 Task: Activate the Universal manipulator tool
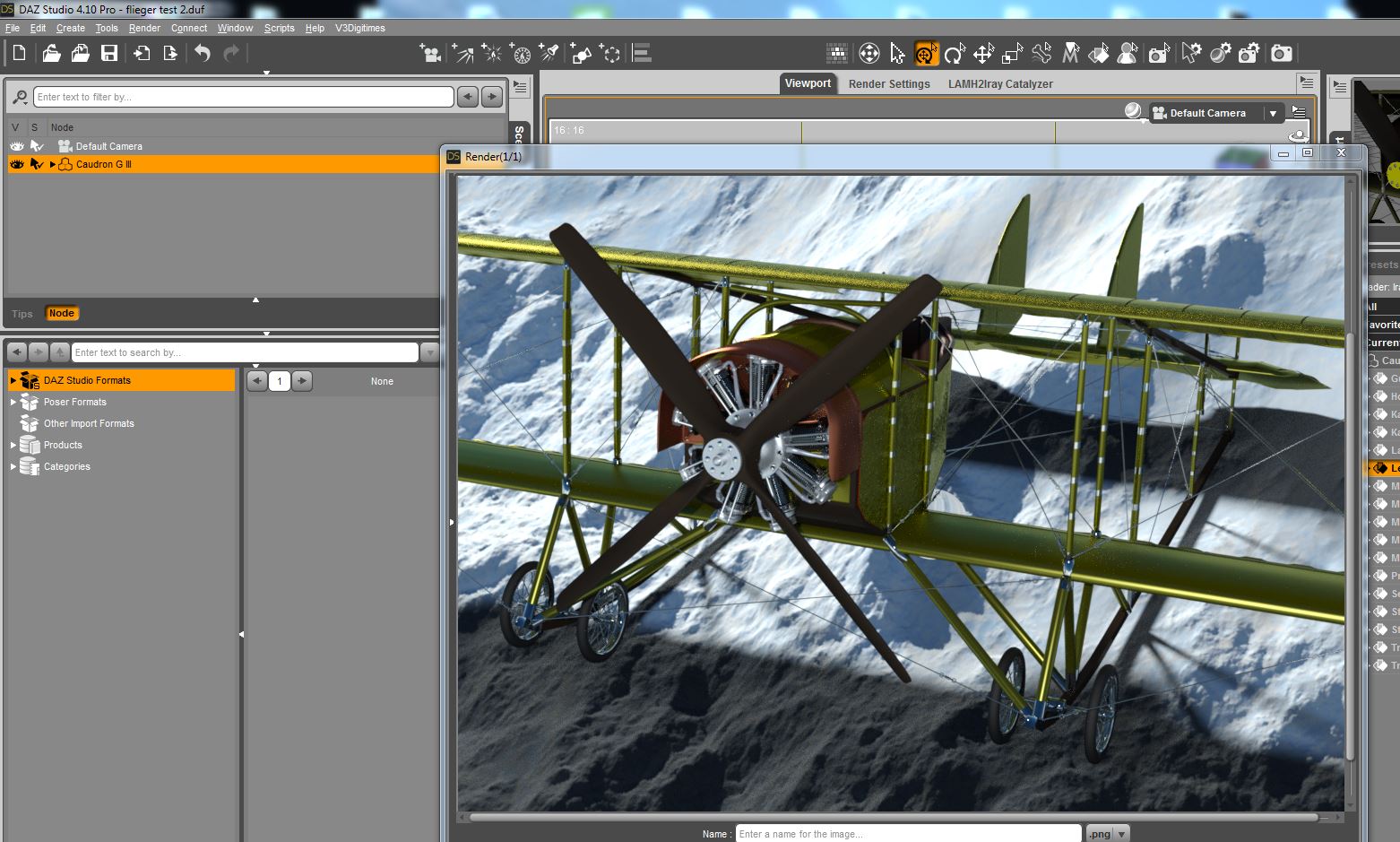coord(926,54)
